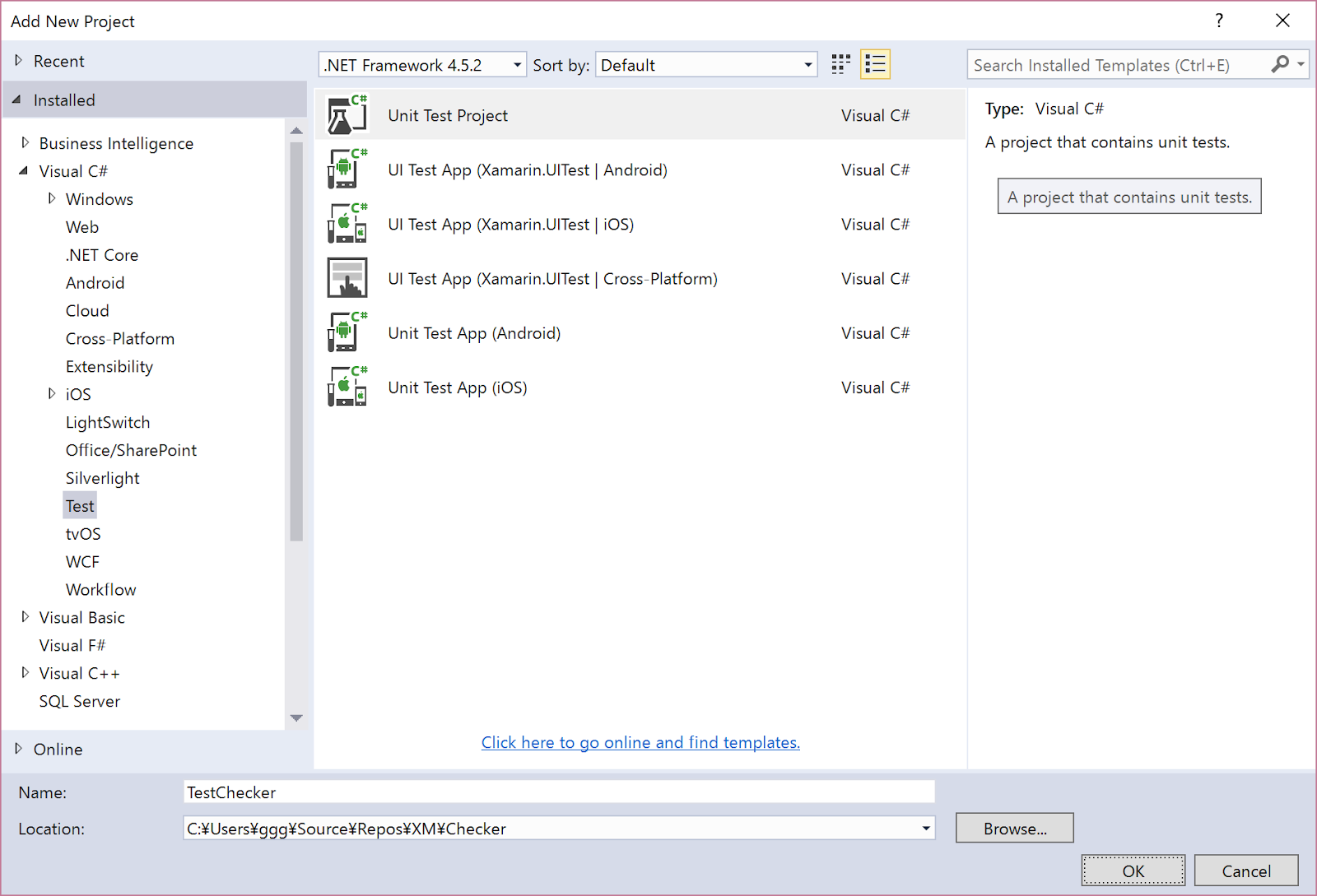Image resolution: width=1317 pixels, height=896 pixels.
Task: Close the Add New Project dialog
Action: coord(1282,21)
